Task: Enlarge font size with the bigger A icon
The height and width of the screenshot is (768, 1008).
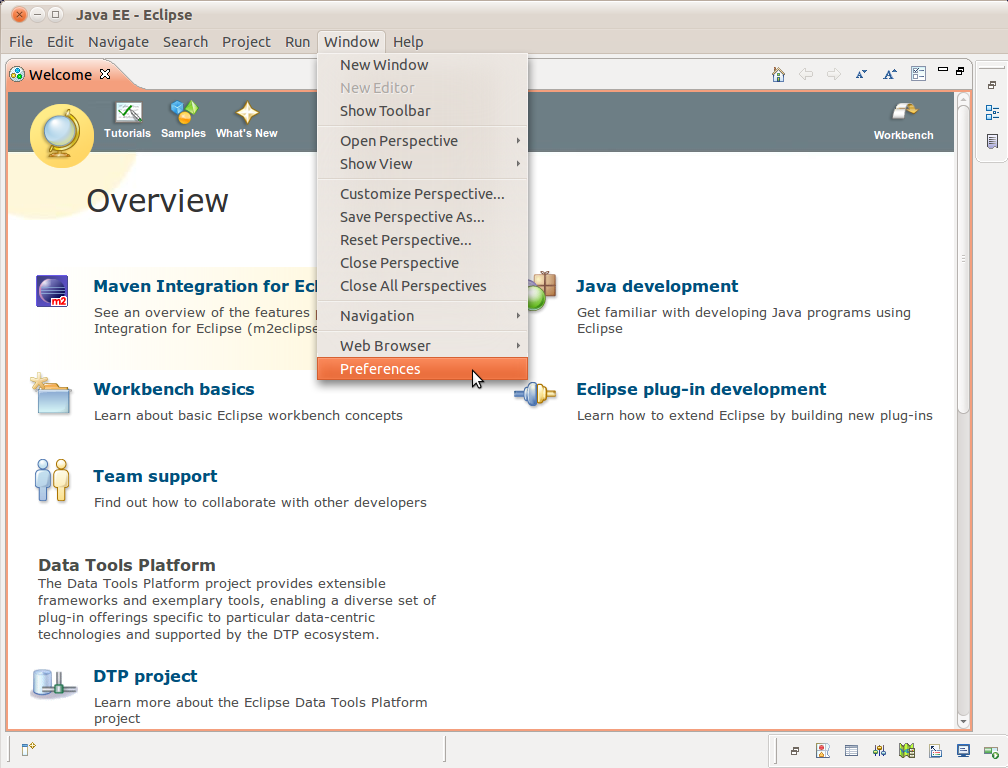Action: (x=889, y=74)
